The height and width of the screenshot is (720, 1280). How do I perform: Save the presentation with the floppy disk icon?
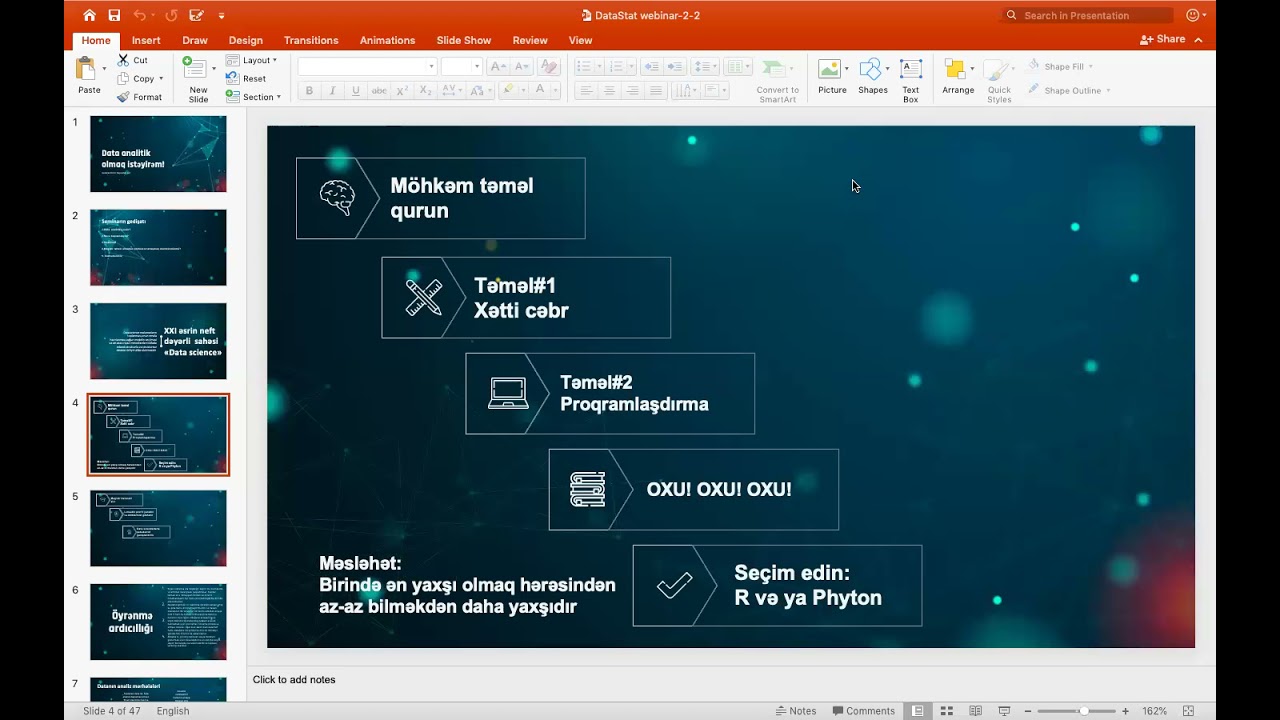click(x=114, y=15)
